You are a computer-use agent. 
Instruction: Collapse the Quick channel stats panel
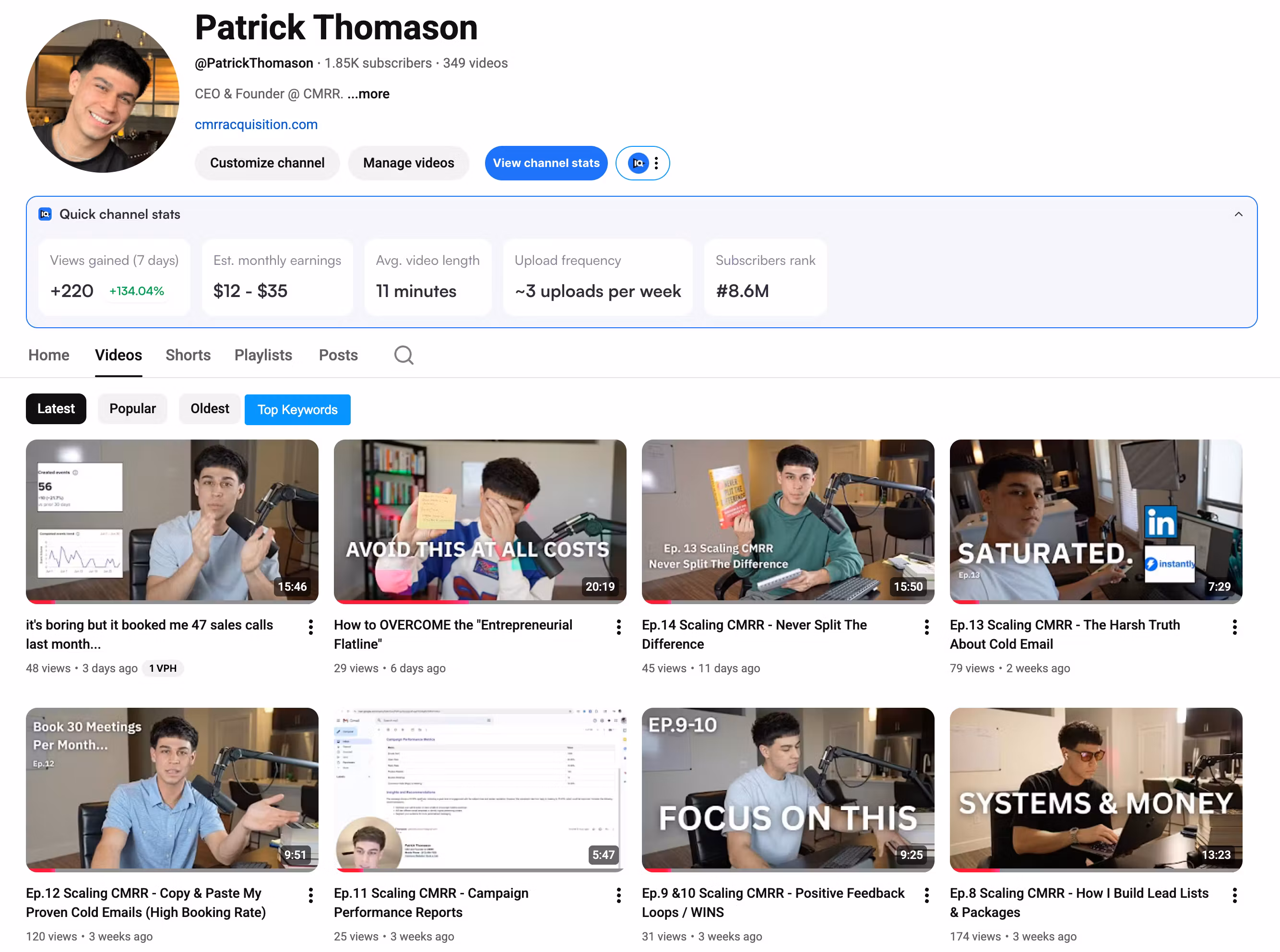1238,214
